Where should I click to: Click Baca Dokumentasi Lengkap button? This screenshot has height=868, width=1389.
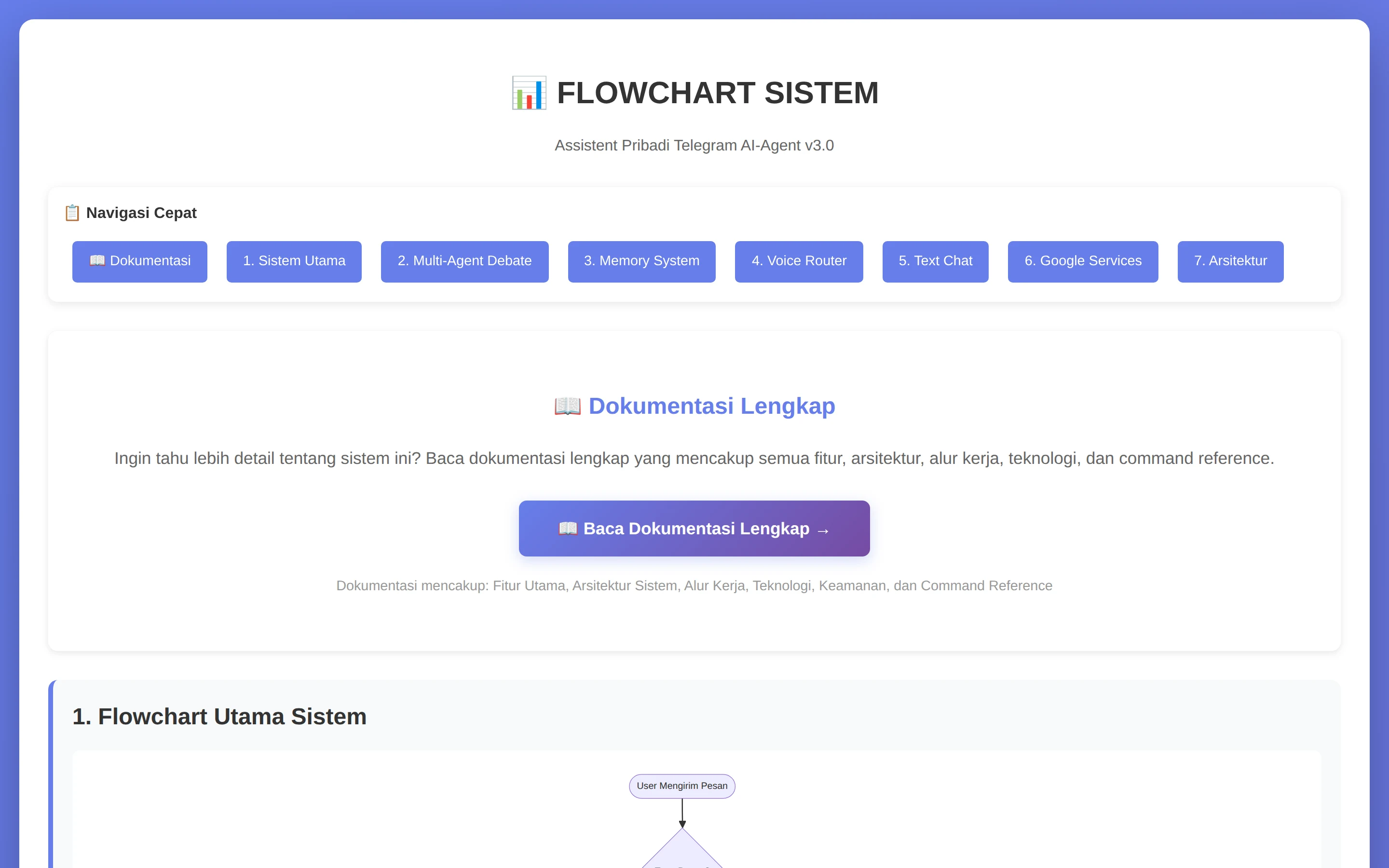(694, 528)
